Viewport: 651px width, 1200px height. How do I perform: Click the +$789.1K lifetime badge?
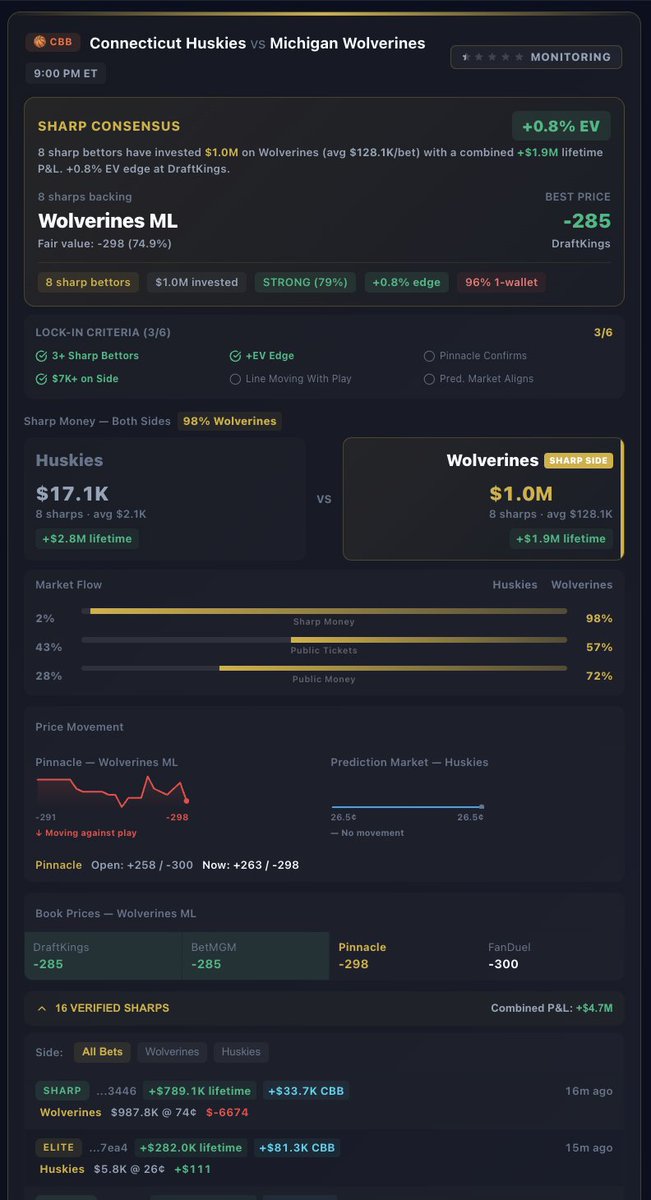click(200, 1091)
